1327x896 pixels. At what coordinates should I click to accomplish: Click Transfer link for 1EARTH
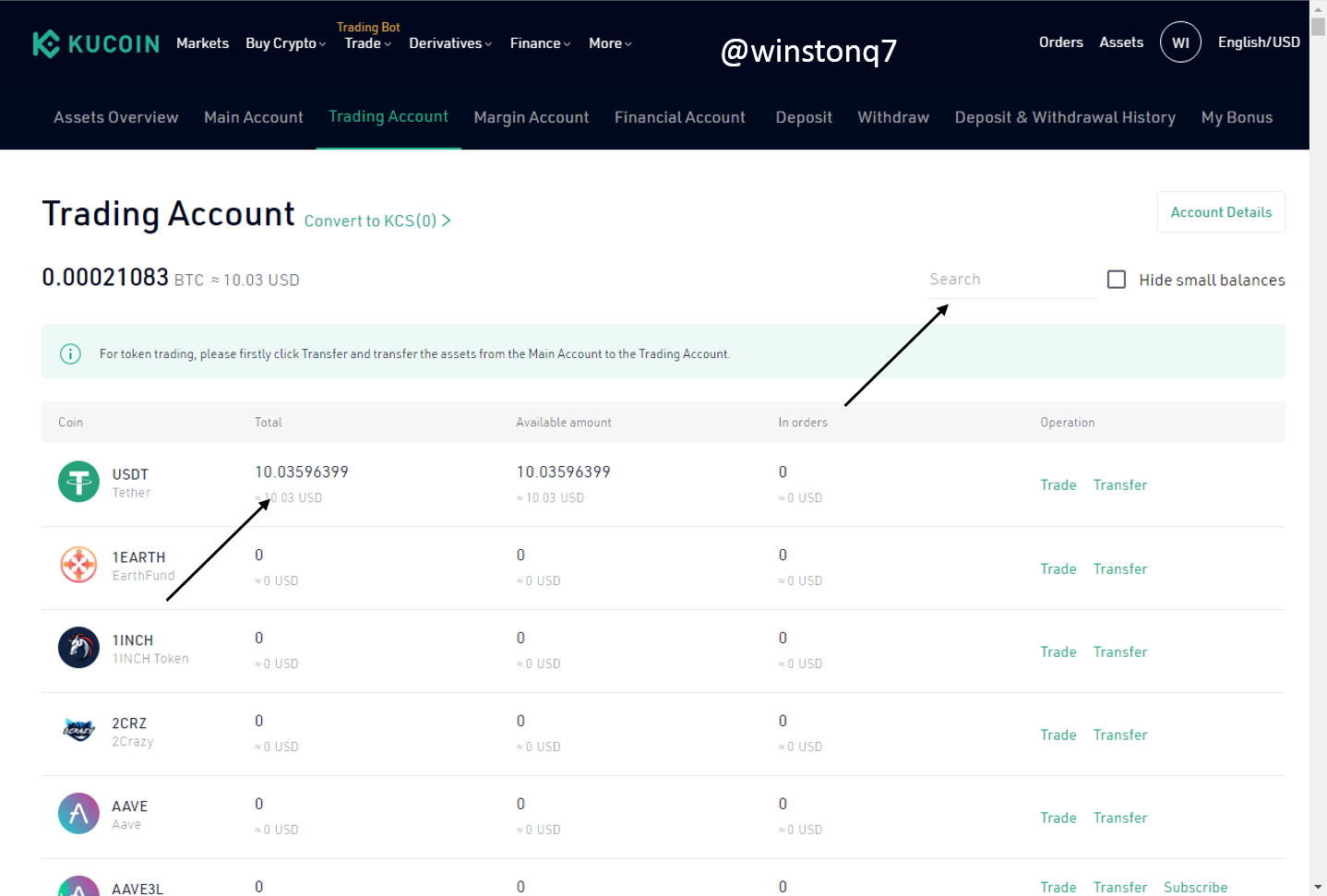pyautogui.click(x=1120, y=569)
